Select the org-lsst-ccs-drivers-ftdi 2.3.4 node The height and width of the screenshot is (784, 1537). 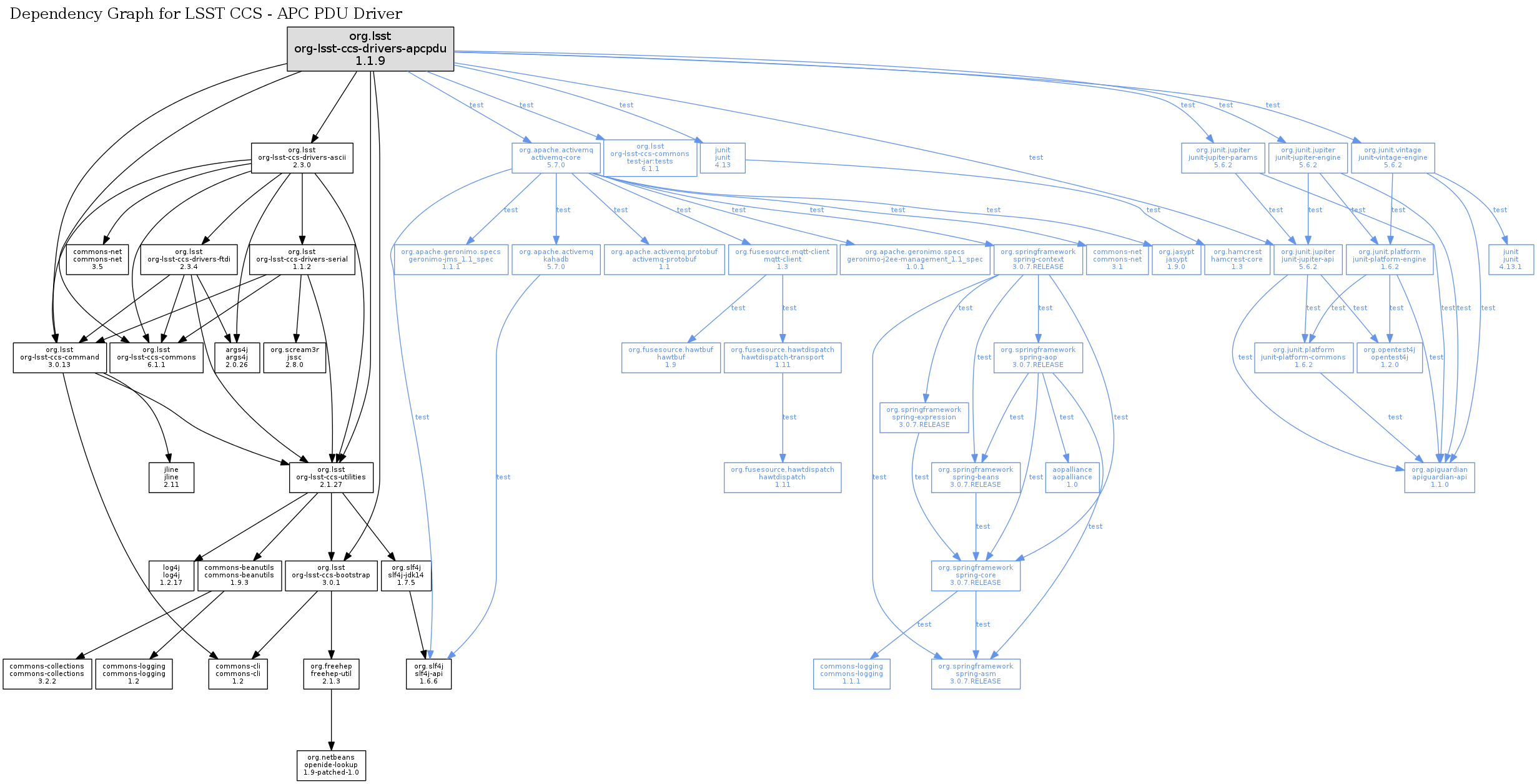point(189,260)
